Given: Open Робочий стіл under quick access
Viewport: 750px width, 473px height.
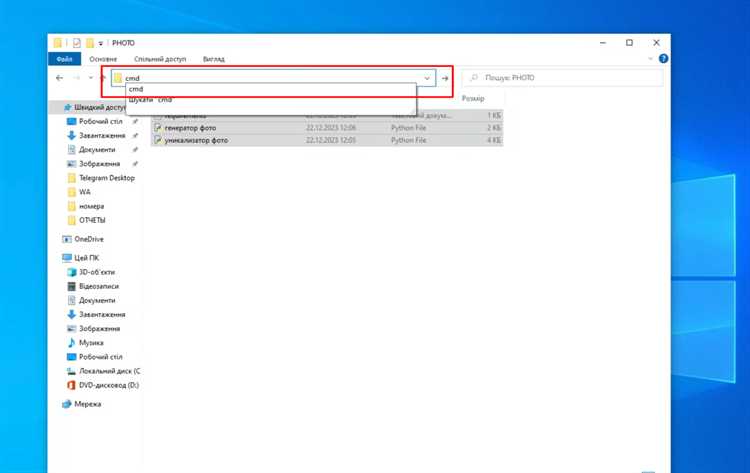Looking at the screenshot, I should (100, 121).
